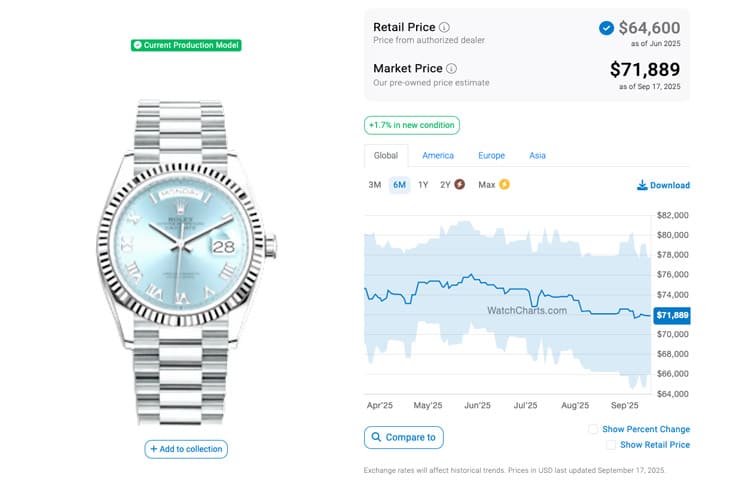Switch chart to 1Y range
The image size is (730, 483).
[423, 185]
